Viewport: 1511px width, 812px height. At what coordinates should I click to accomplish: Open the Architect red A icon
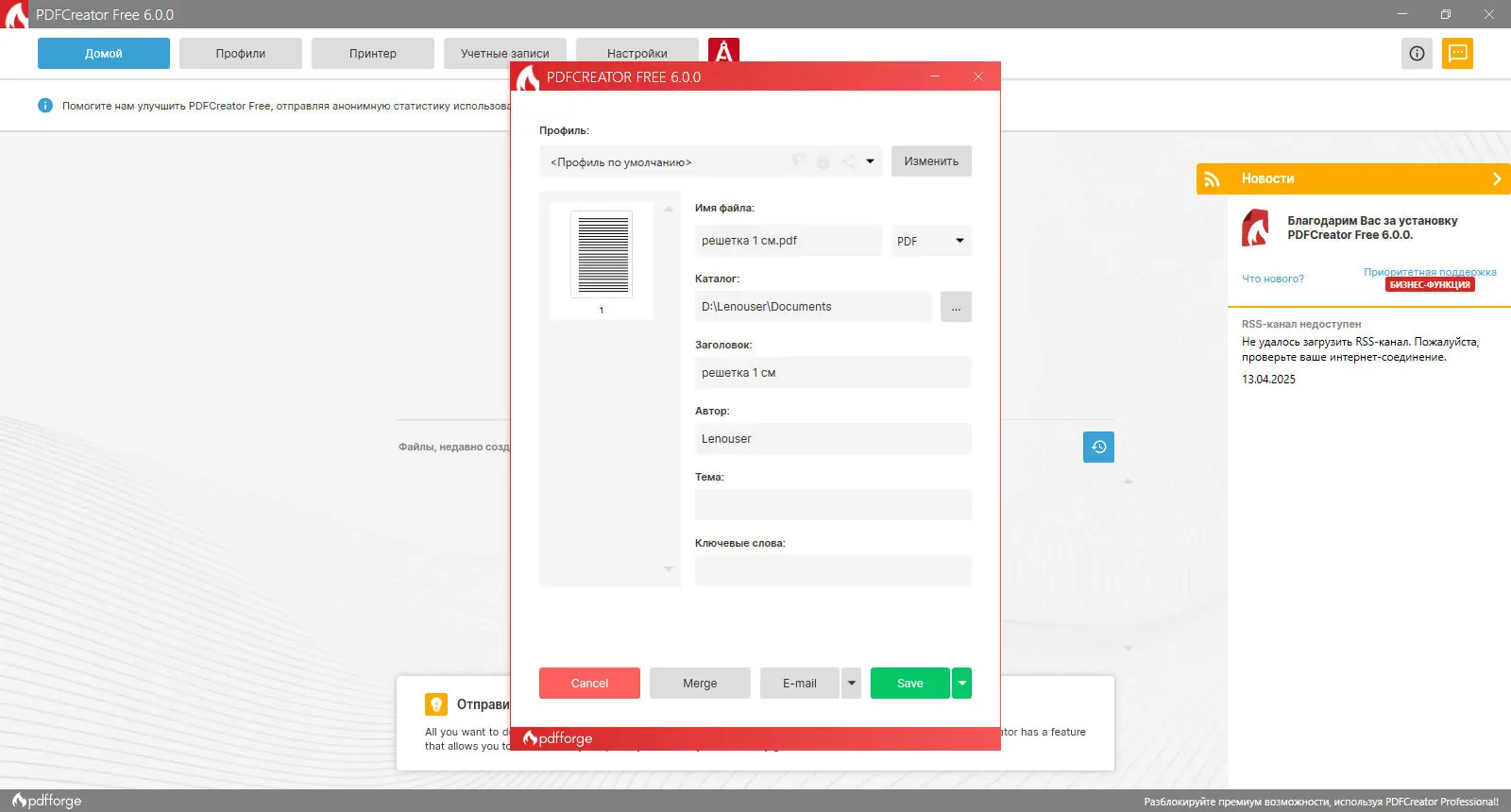[723, 50]
